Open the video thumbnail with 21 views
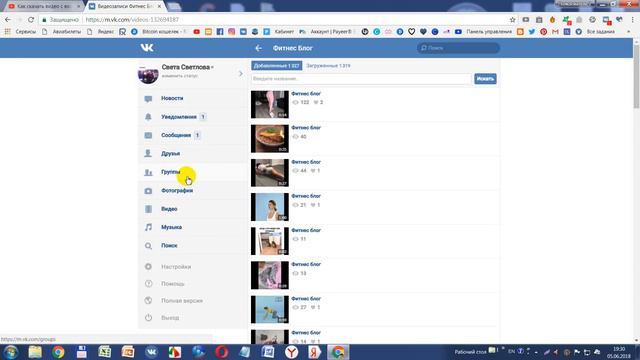This screenshot has width=640, height=360. click(x=269, y=207)
